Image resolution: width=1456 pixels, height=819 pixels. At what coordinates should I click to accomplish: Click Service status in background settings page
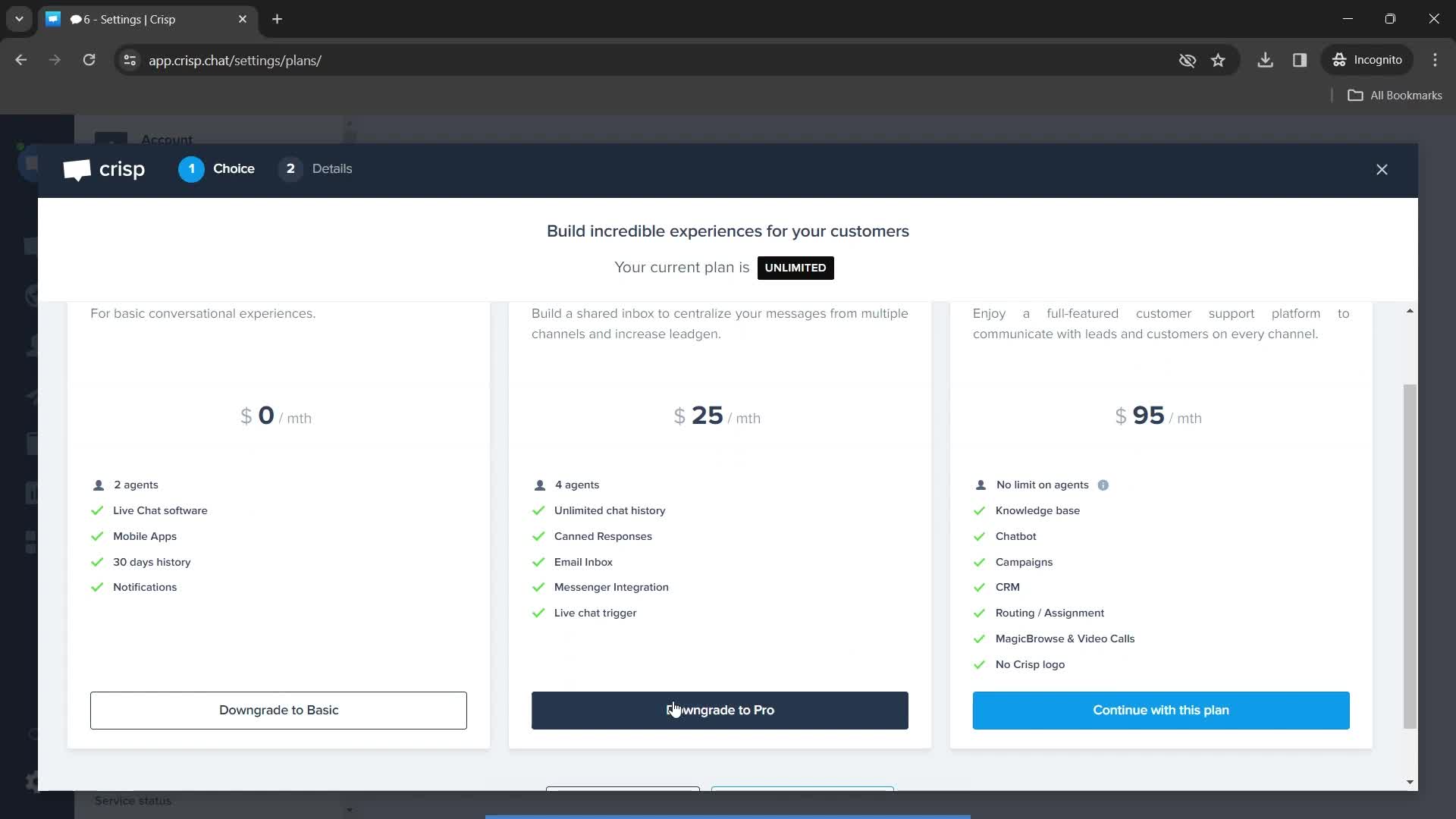tap(133, 801)
